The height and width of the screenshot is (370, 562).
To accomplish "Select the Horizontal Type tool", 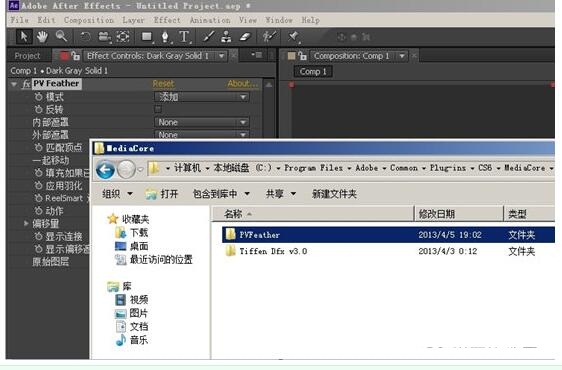I will (x=184, y=37).
